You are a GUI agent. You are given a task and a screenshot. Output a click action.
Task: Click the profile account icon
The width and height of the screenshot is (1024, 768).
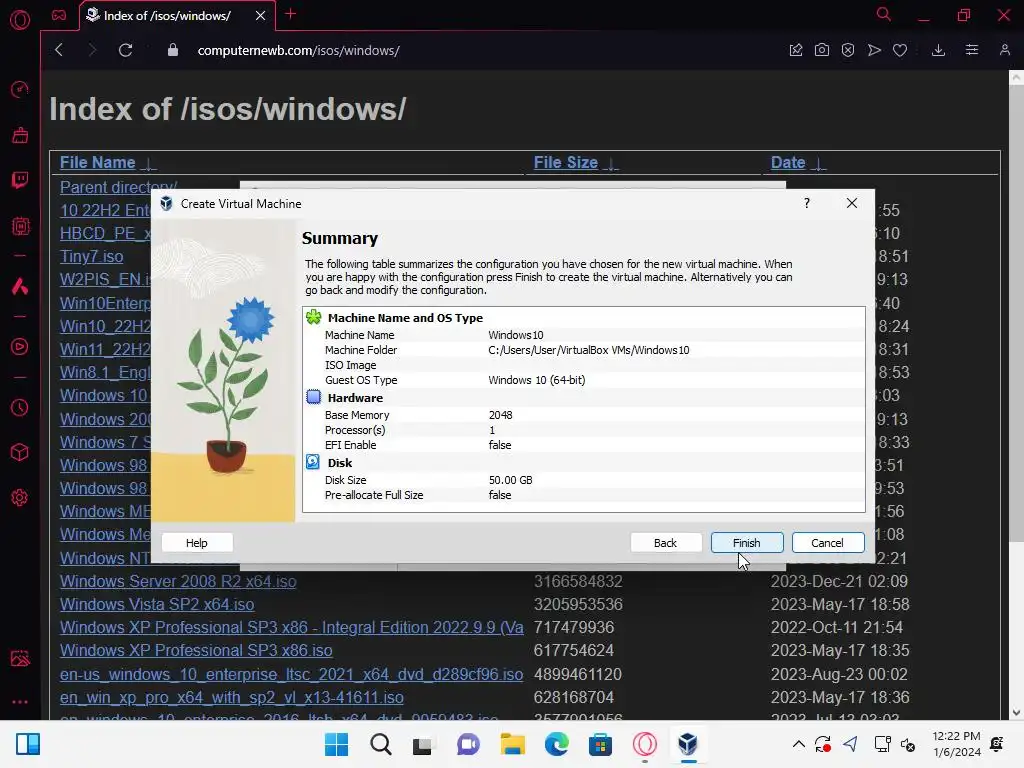click(1004, 50)
